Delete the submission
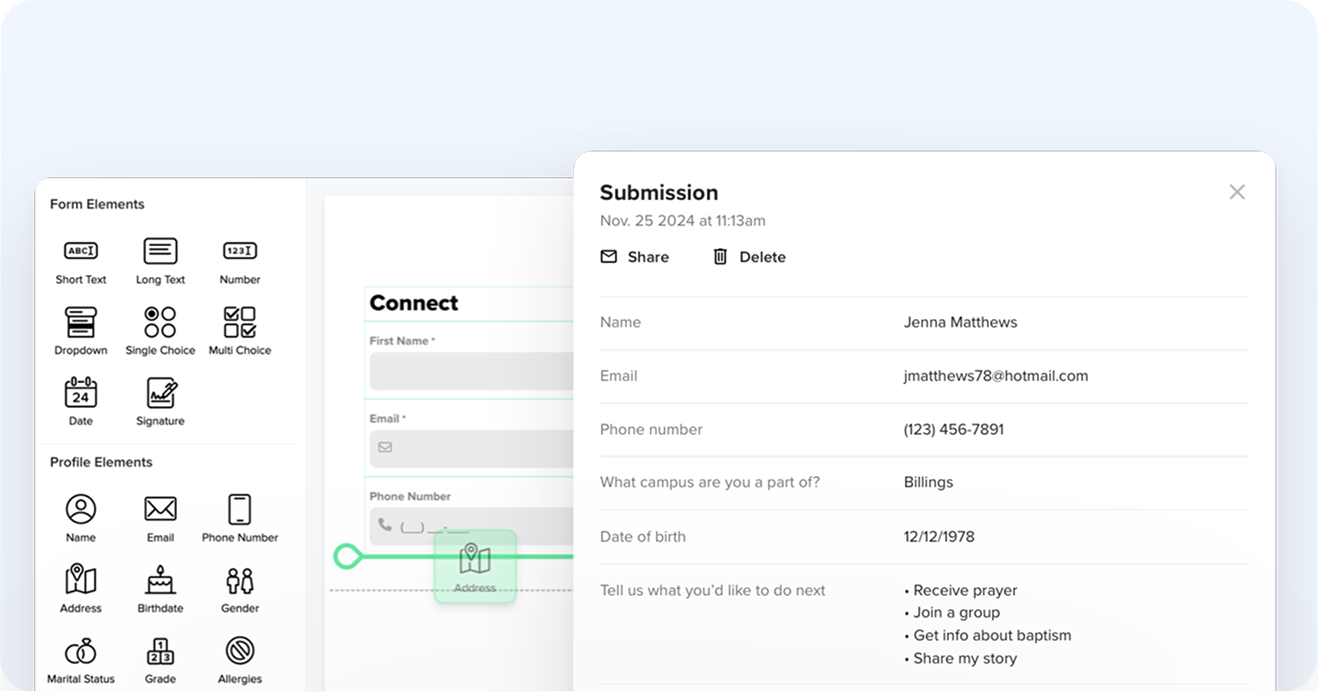The height and width of the screenshot is (692, 1319). [749, 257]
